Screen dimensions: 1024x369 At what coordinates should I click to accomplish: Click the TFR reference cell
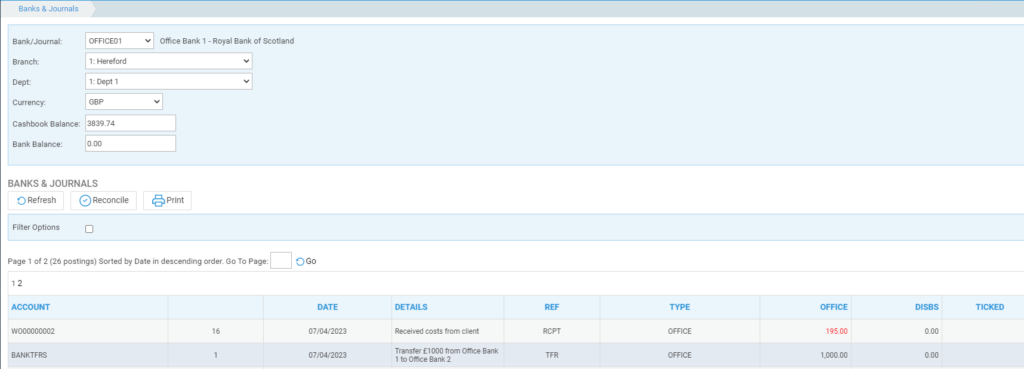pyautogui.click(x=552, y=355)
